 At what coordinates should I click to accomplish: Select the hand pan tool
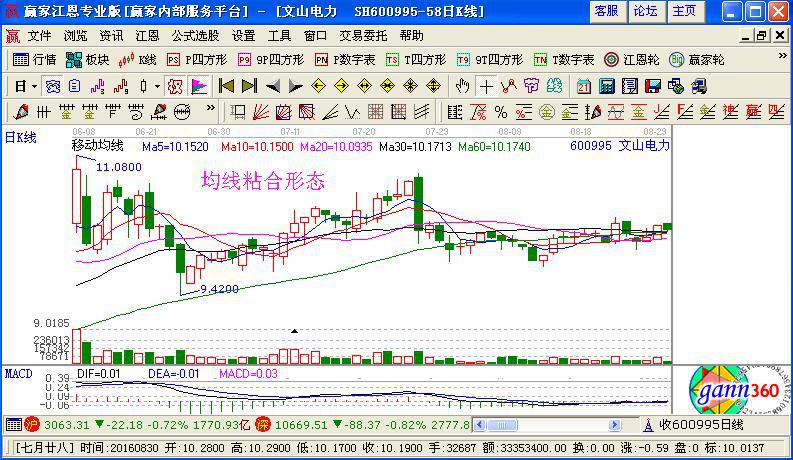point(462,86)
